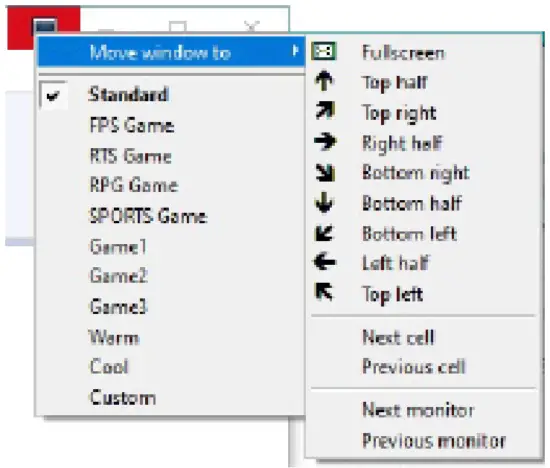
Task: Click the down arrow Bottom half icon
Action: pyautogui.click(x=324, y=202)
